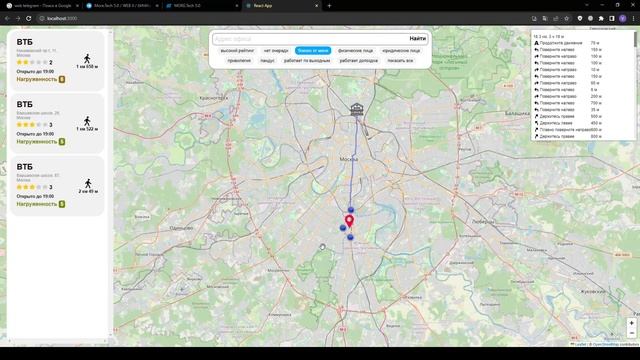Open the ВТБ card with distance 2 км 49 м
640x360 pixels.
[57, 186]
